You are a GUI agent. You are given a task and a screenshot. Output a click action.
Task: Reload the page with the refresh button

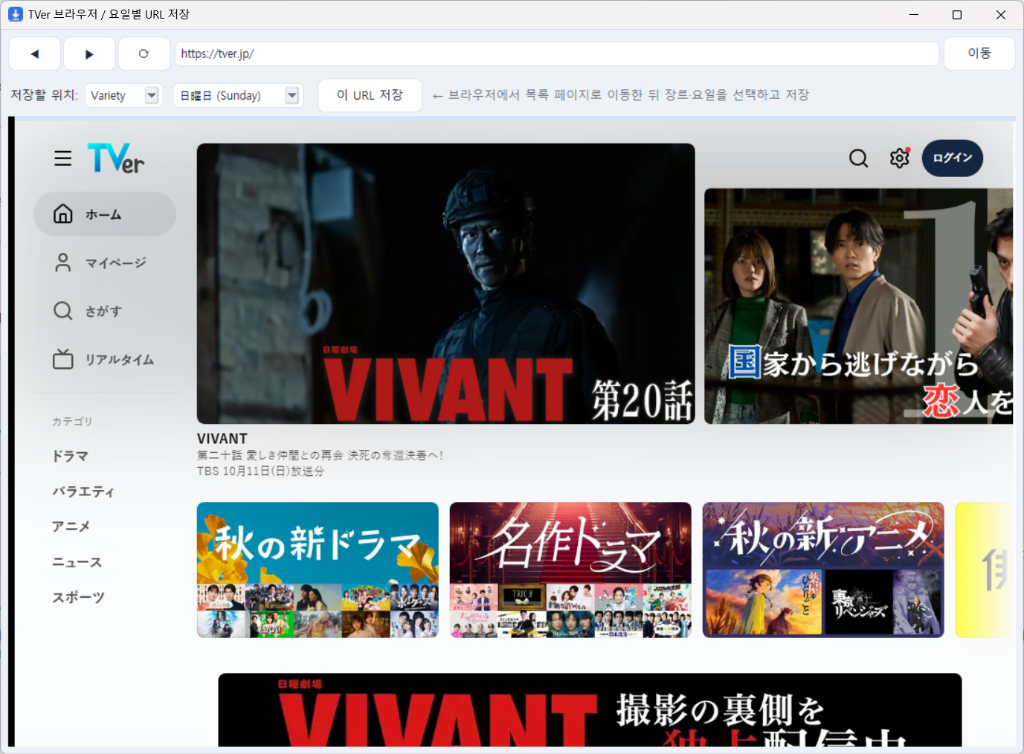(144, 54)
